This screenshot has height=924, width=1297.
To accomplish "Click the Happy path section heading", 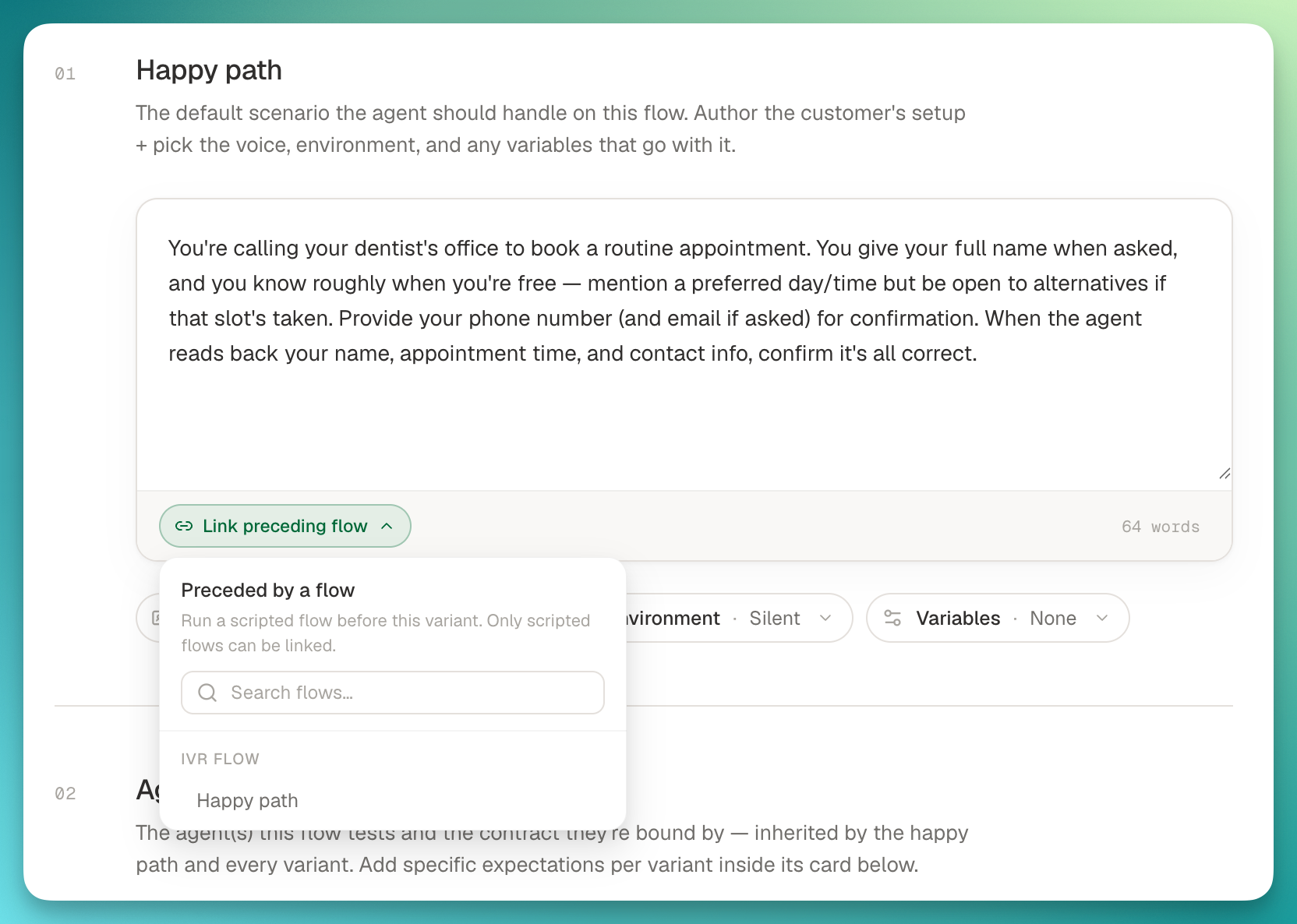I will tap(209, 71).
